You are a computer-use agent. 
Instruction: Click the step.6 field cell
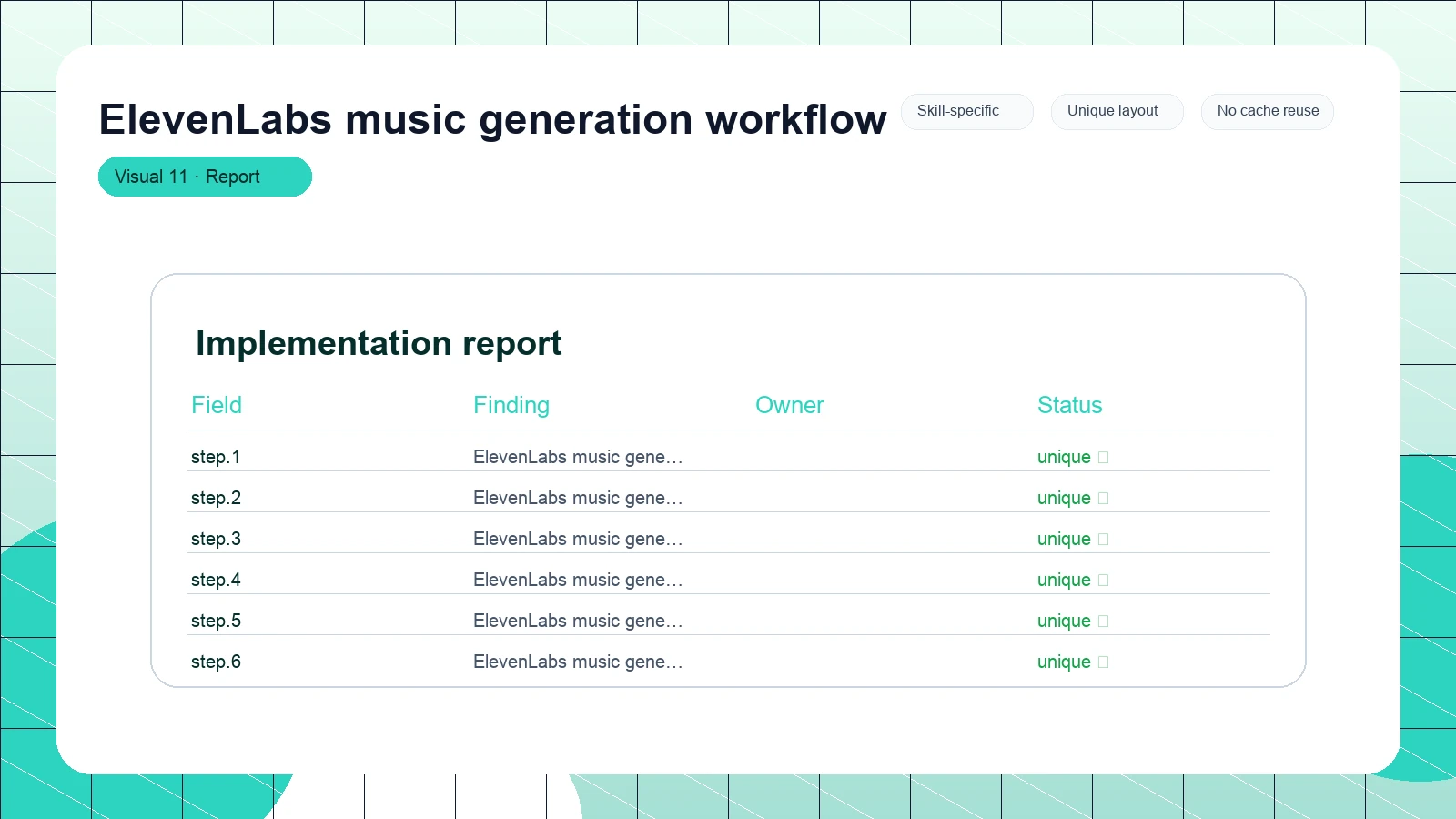pyautogui.click(x=216, y=662)
